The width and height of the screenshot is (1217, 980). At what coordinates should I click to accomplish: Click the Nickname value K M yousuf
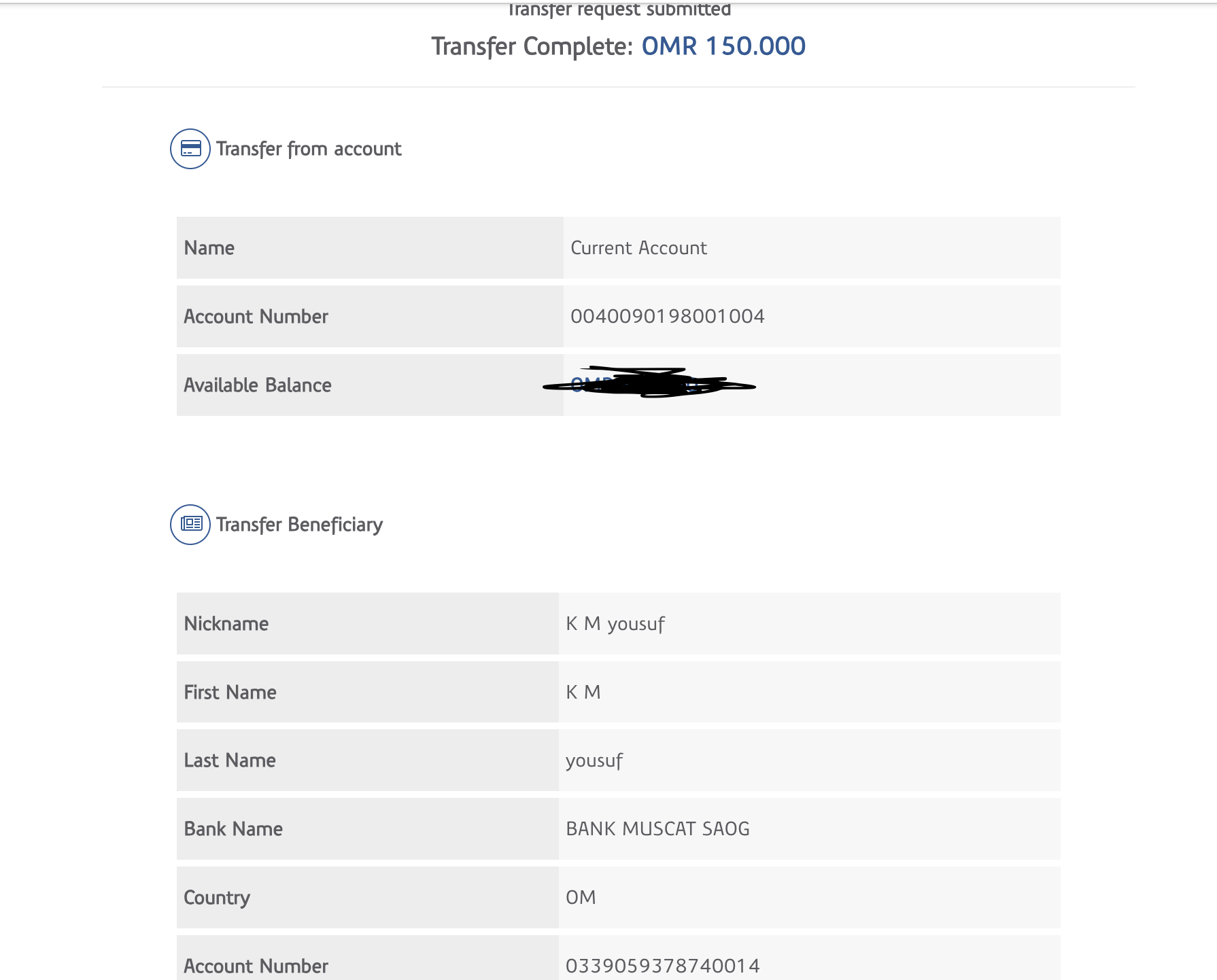point(615,624)
